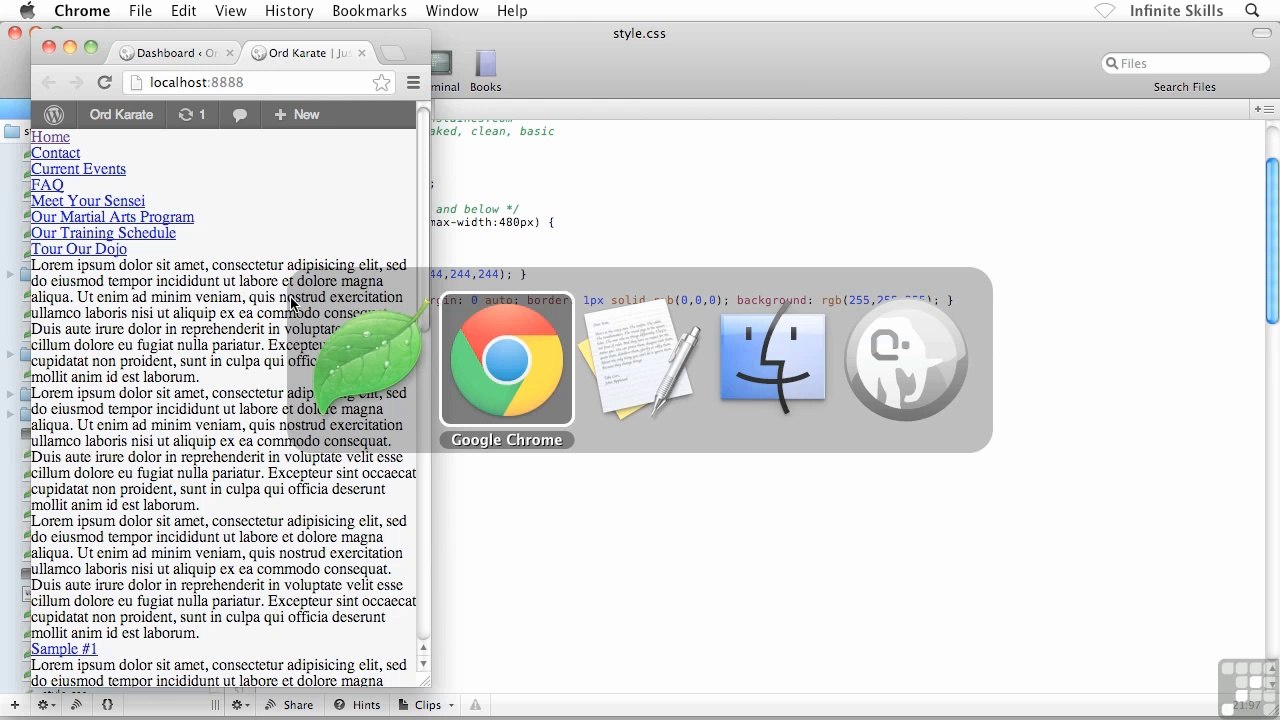This screenshot has width=1280, height=720.
Task: Go back using Chrome's back arrow
Action: tap(49, 82)
